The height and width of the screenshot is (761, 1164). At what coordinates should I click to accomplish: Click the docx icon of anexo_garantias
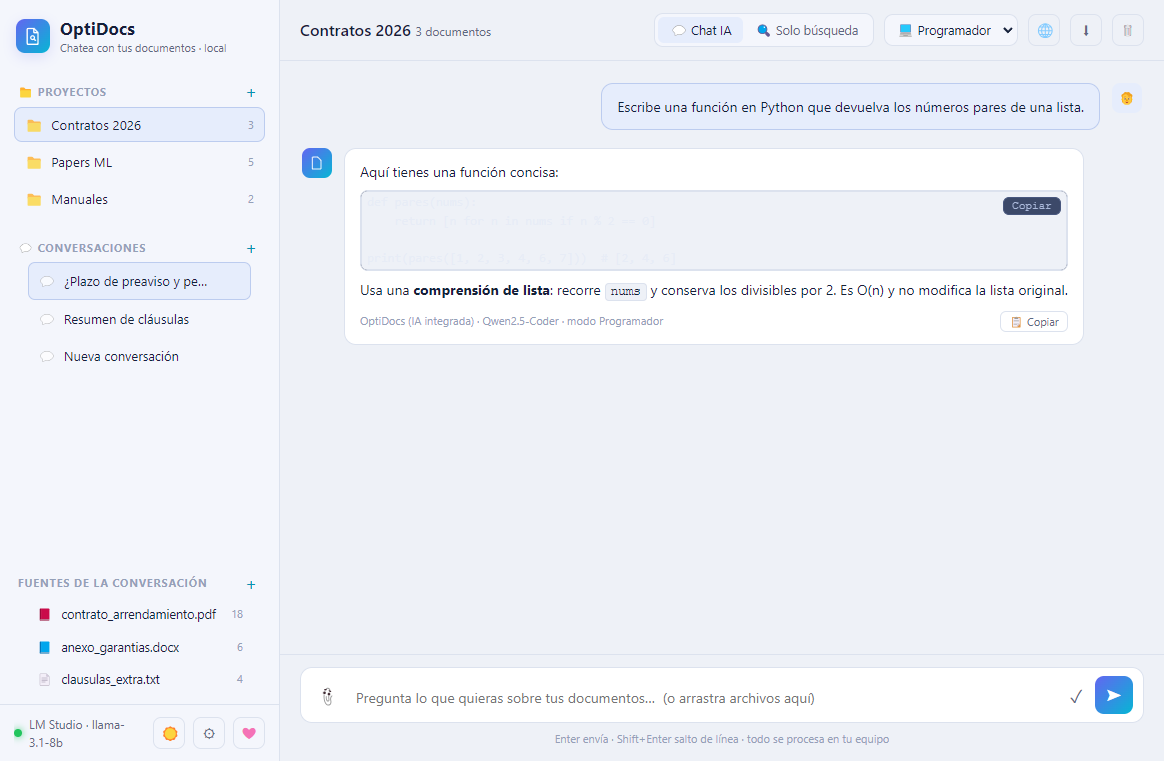[x=45, y=647]
